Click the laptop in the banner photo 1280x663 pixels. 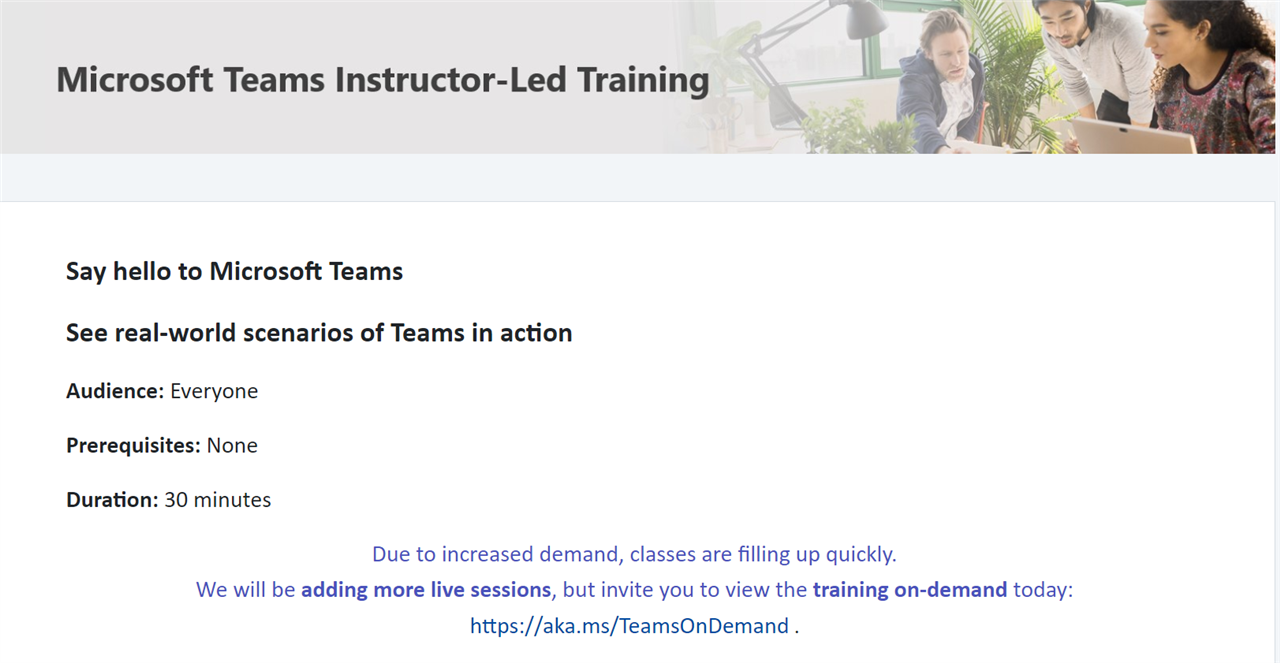pos(1135,135)
